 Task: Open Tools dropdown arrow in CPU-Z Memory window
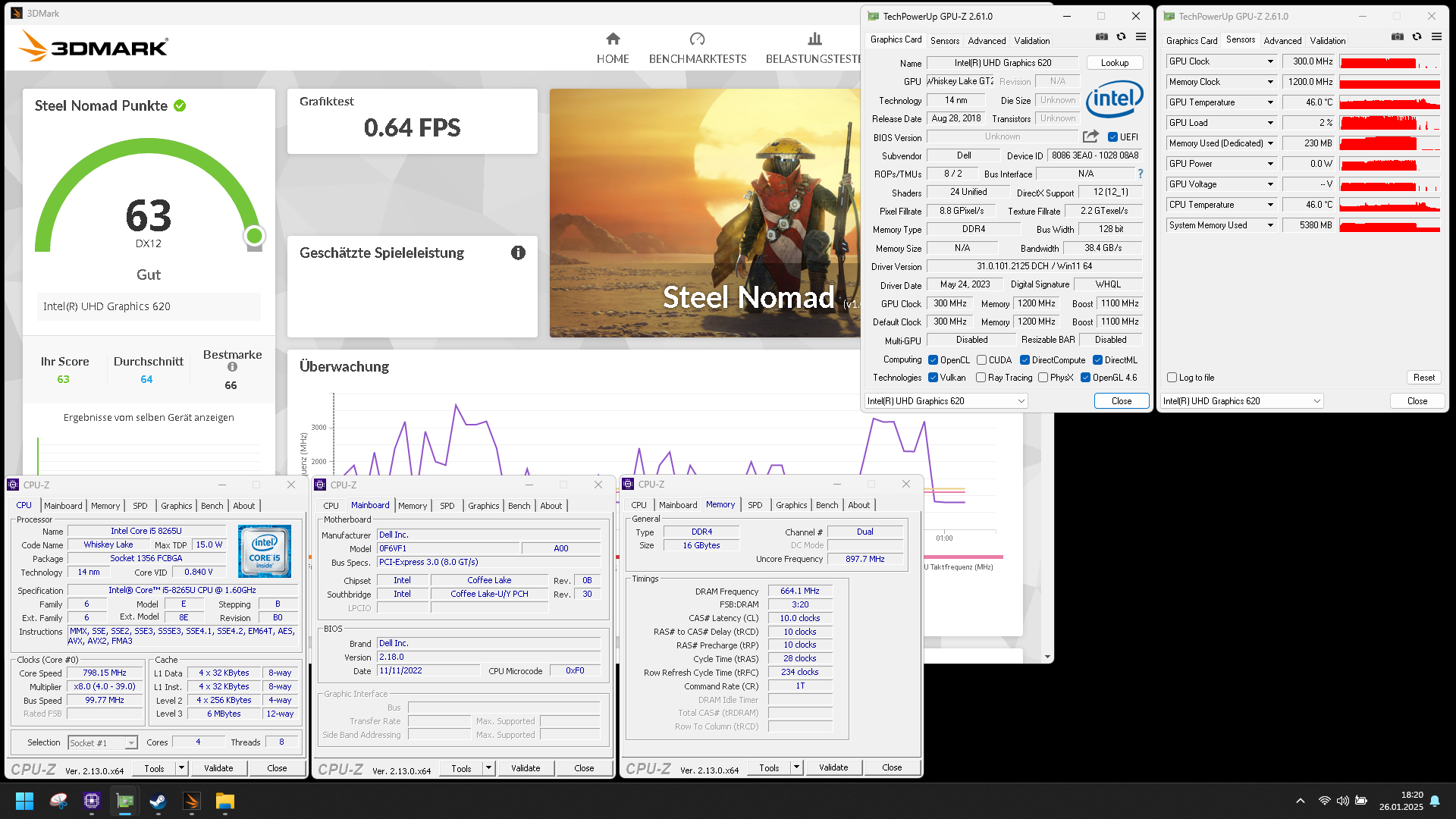click(796, 768)
